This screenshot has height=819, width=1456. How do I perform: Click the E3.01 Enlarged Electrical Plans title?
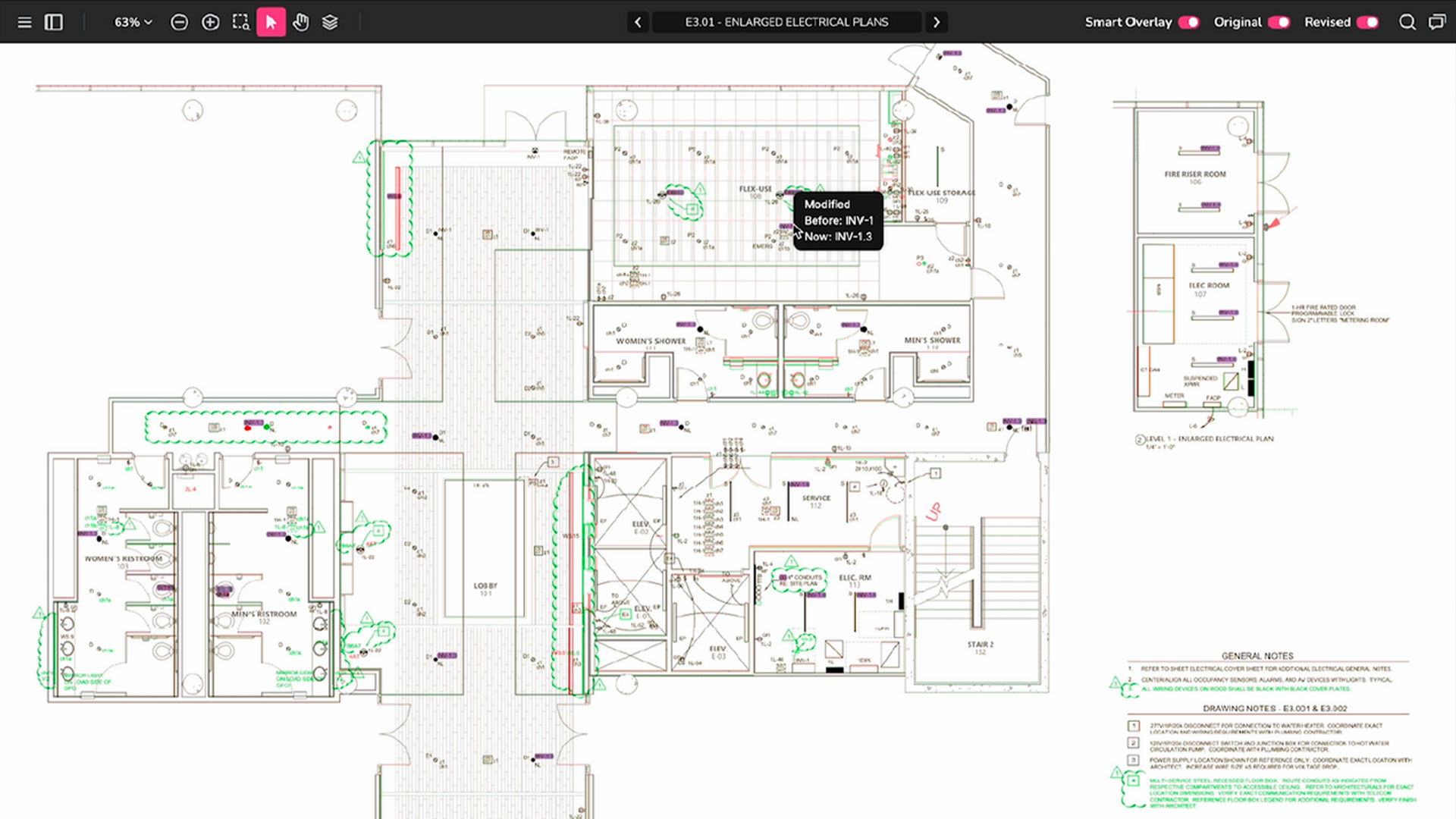pyautogui.click(x=786, y=22)
